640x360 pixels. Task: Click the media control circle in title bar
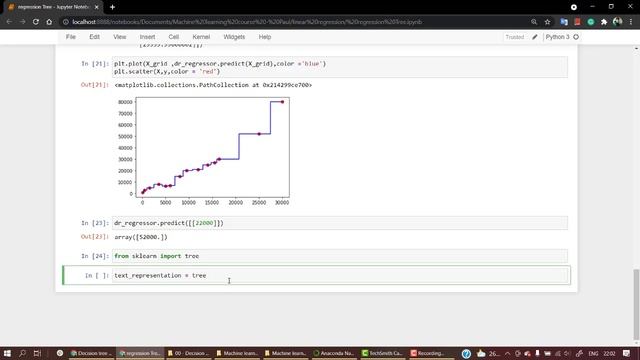click(574, 7)
